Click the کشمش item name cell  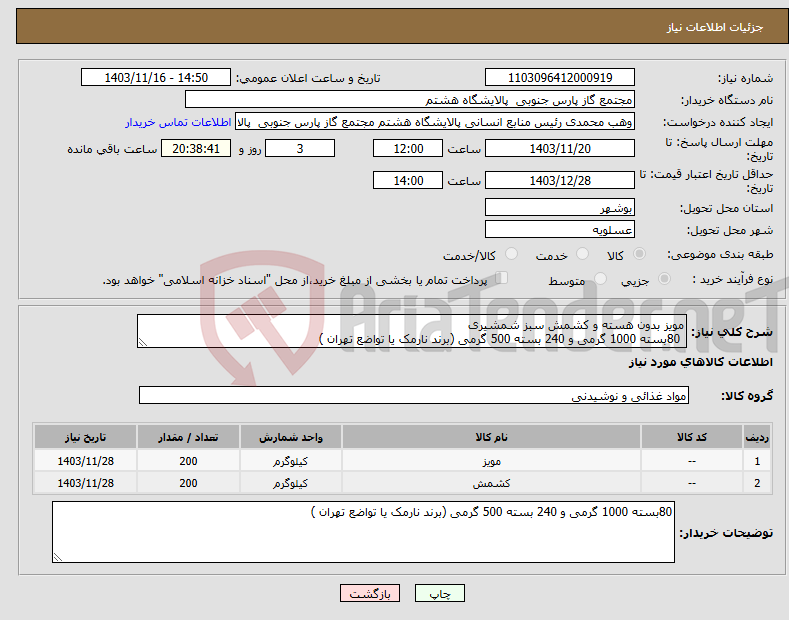pos(491,483)
